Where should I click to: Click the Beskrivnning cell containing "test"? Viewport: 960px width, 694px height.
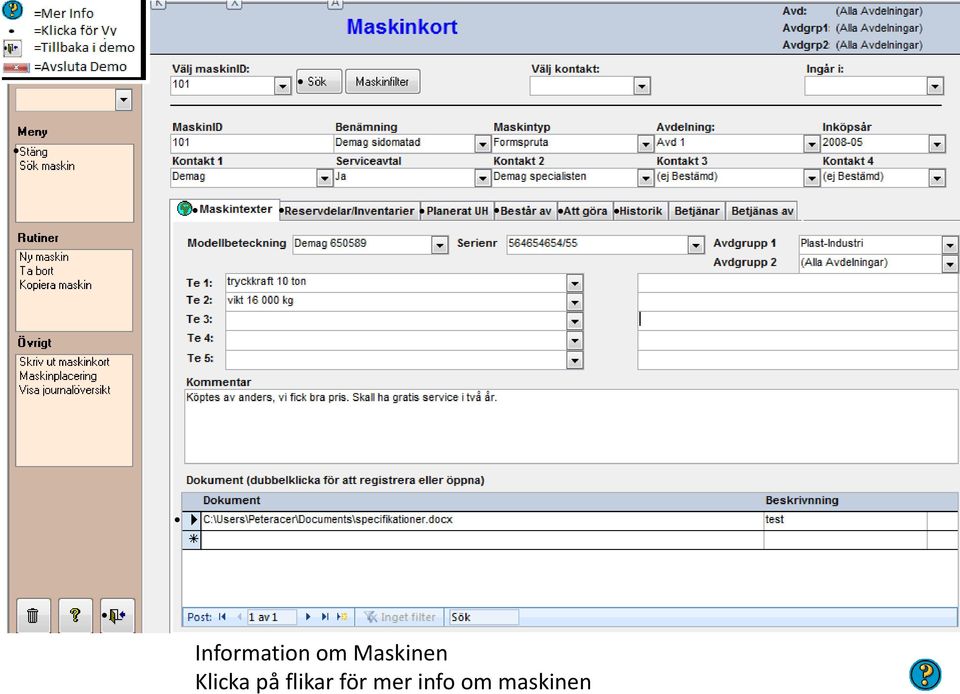pos(845,520)
